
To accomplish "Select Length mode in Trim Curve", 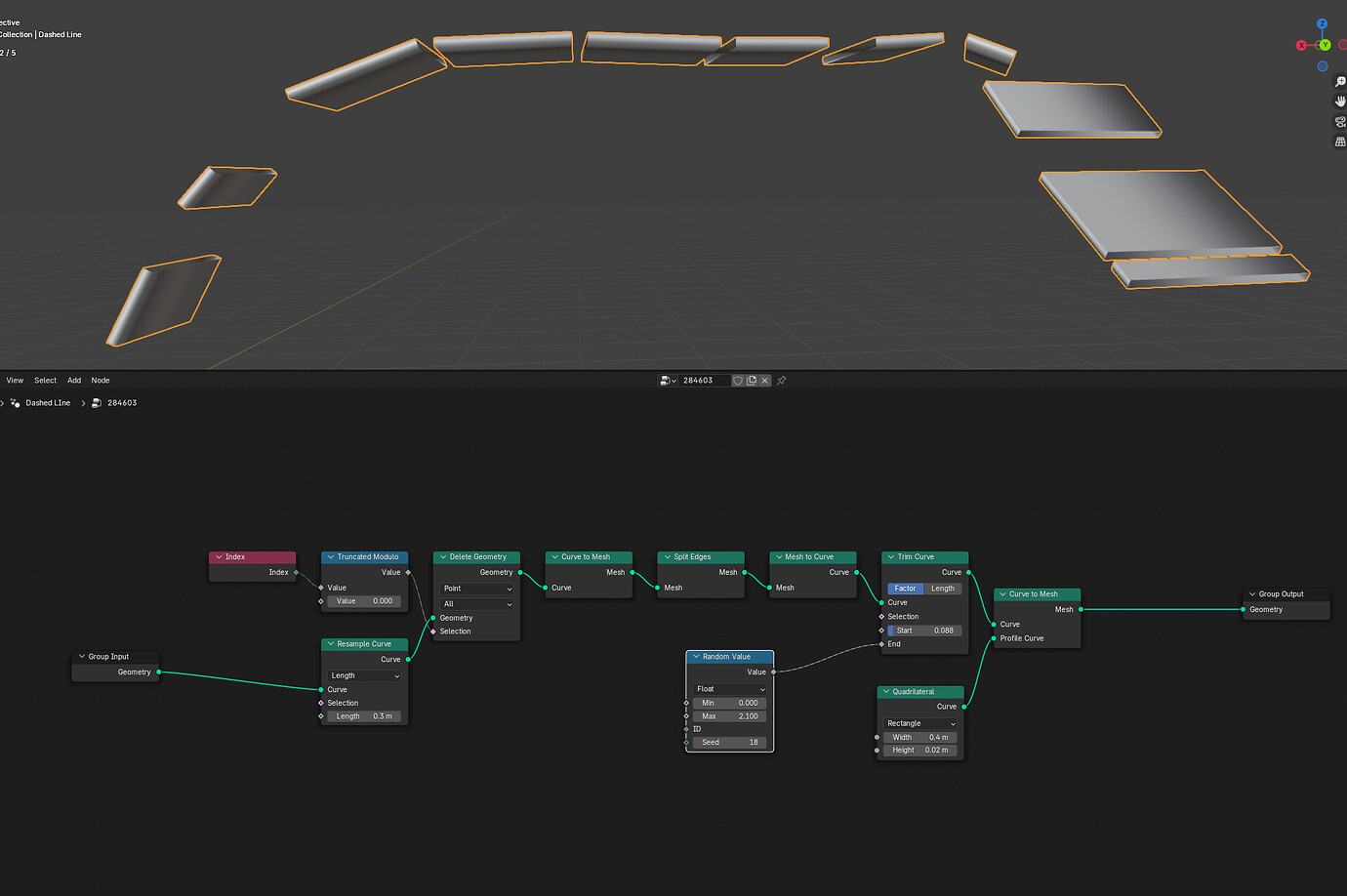I will point(943,589).
